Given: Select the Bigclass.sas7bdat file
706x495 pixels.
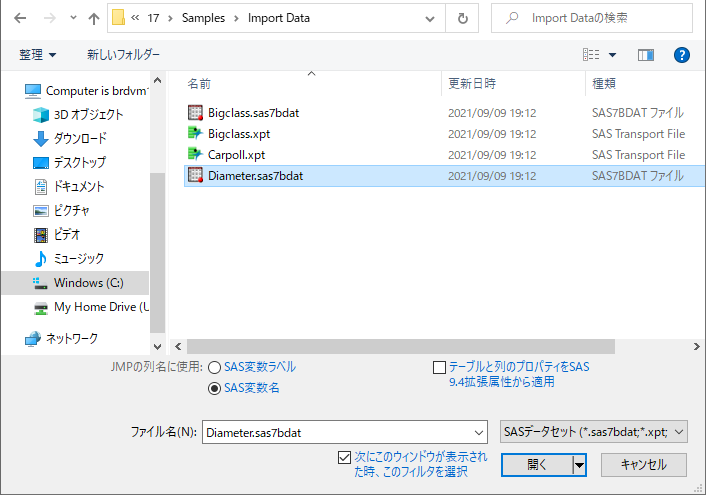Looking at the screenshot, I should [253, 113].
